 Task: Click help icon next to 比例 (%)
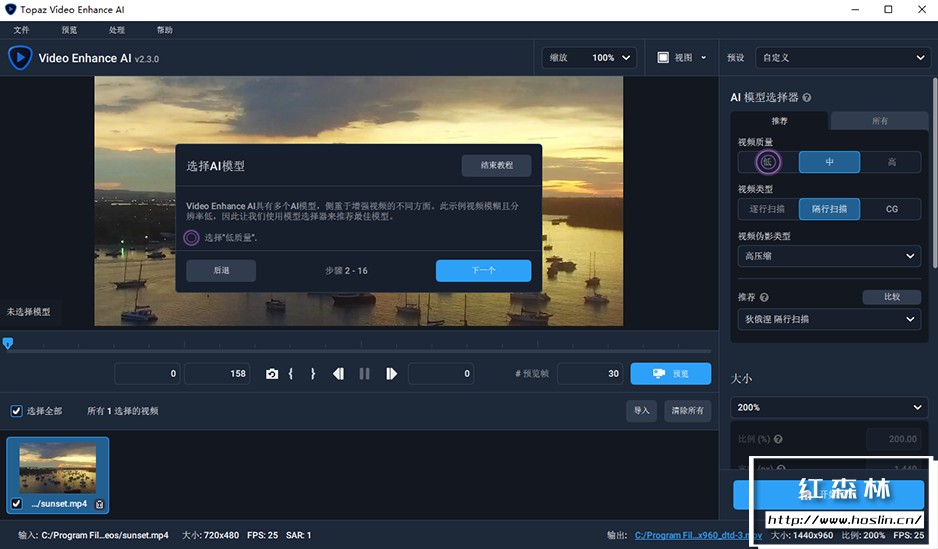click(x=778, y=439)
